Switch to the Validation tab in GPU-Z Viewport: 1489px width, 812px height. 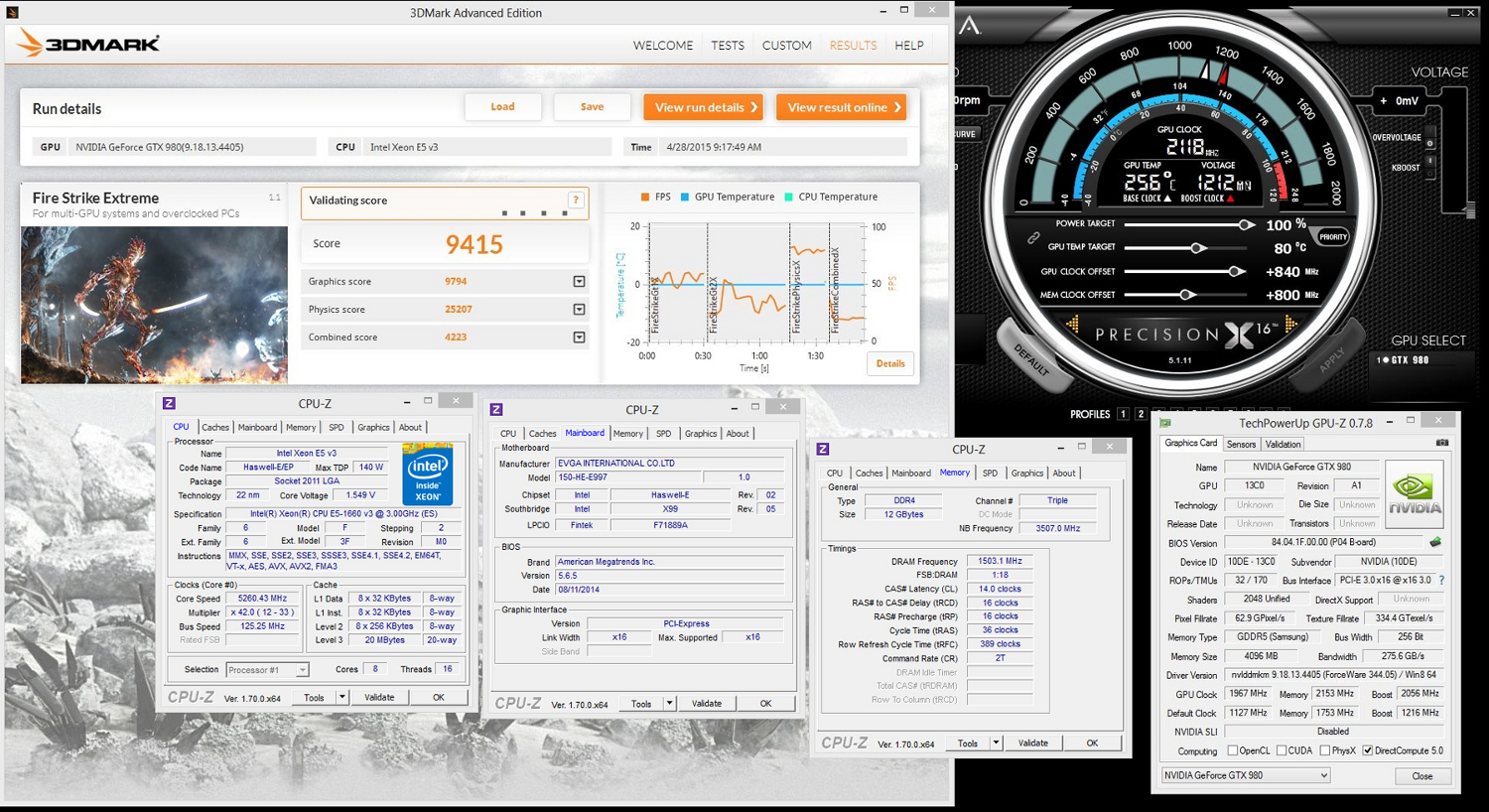[1283, 444]
